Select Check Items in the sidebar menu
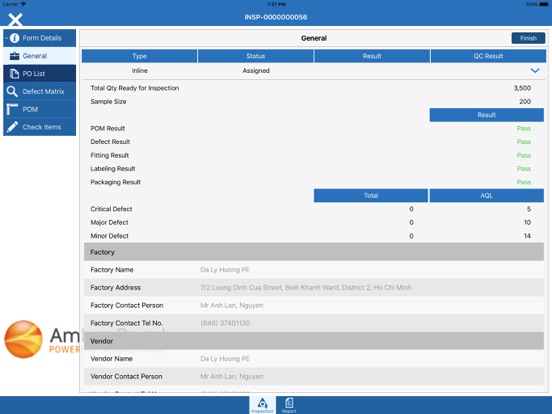Screen dimensions: 552x414 39,127
